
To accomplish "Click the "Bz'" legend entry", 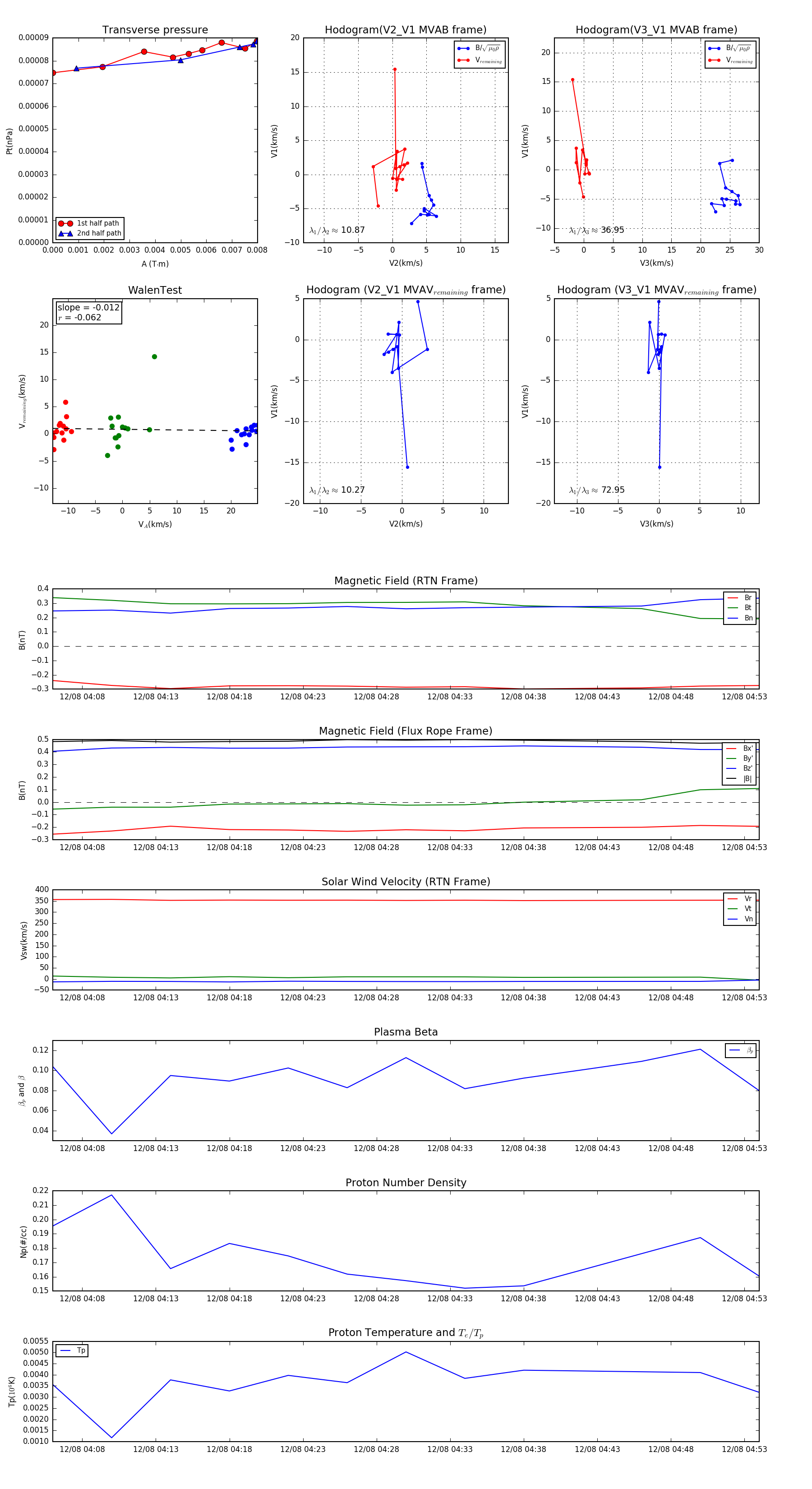I will click(x=740, y=768).
